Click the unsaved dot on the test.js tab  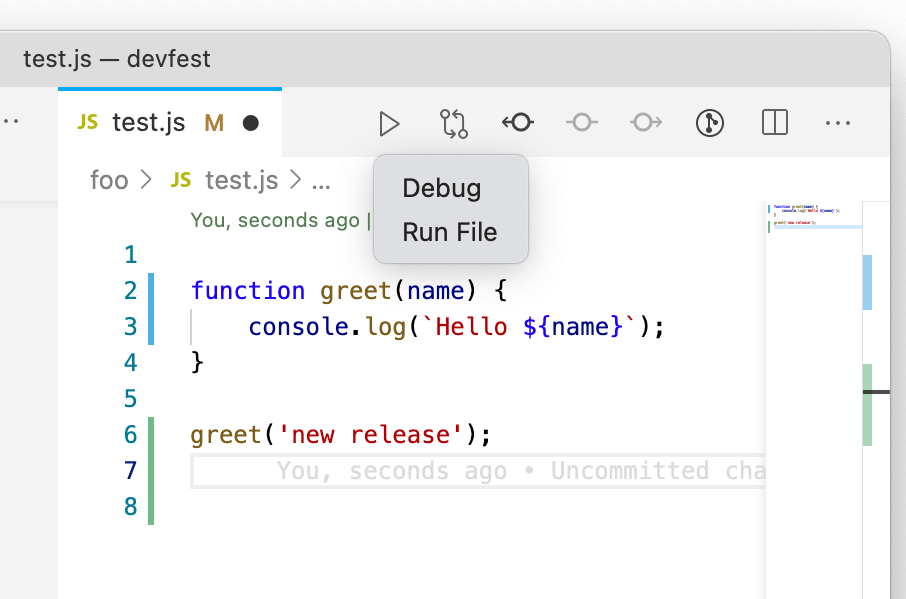tap(251, 123)
